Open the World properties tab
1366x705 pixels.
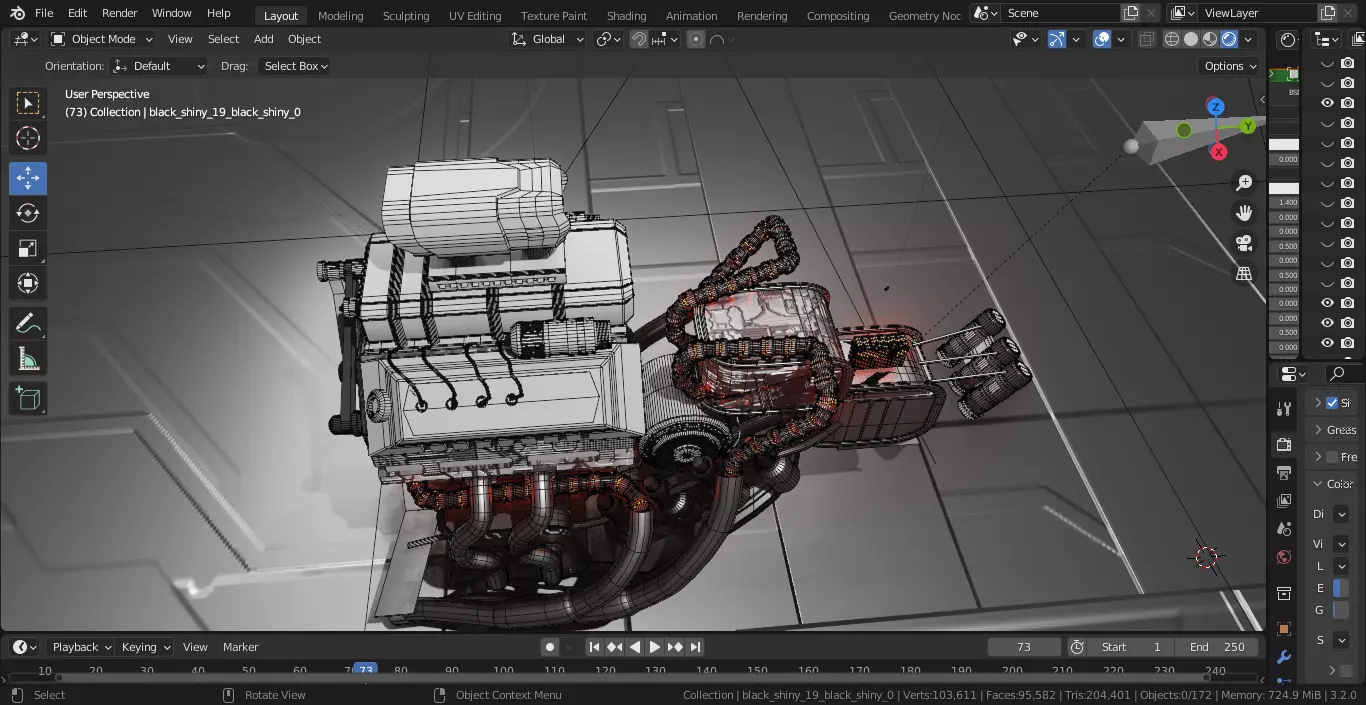[1284, 557]
